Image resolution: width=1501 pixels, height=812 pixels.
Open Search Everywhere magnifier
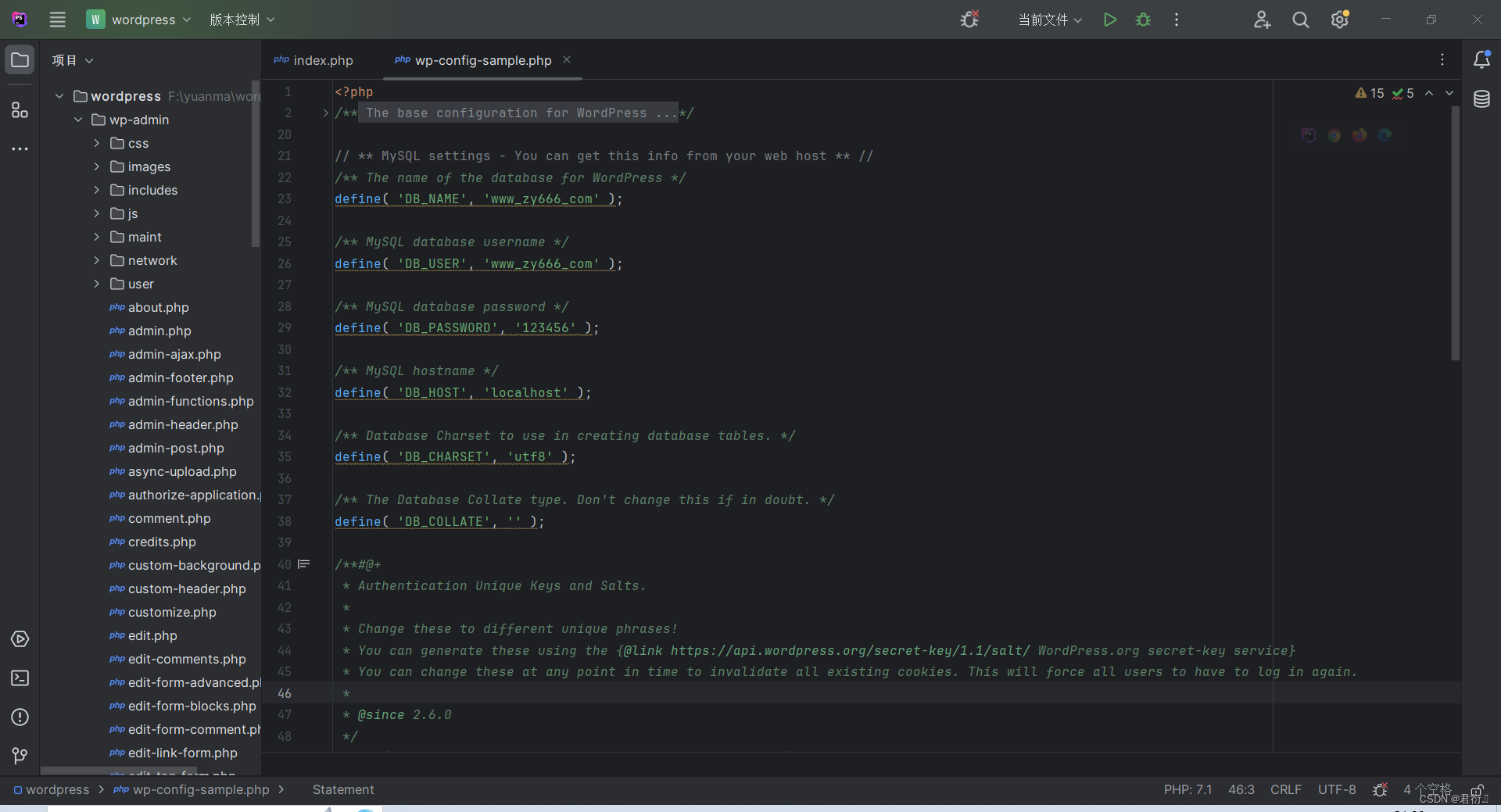pyautogui.click(x=1301, y=20)
